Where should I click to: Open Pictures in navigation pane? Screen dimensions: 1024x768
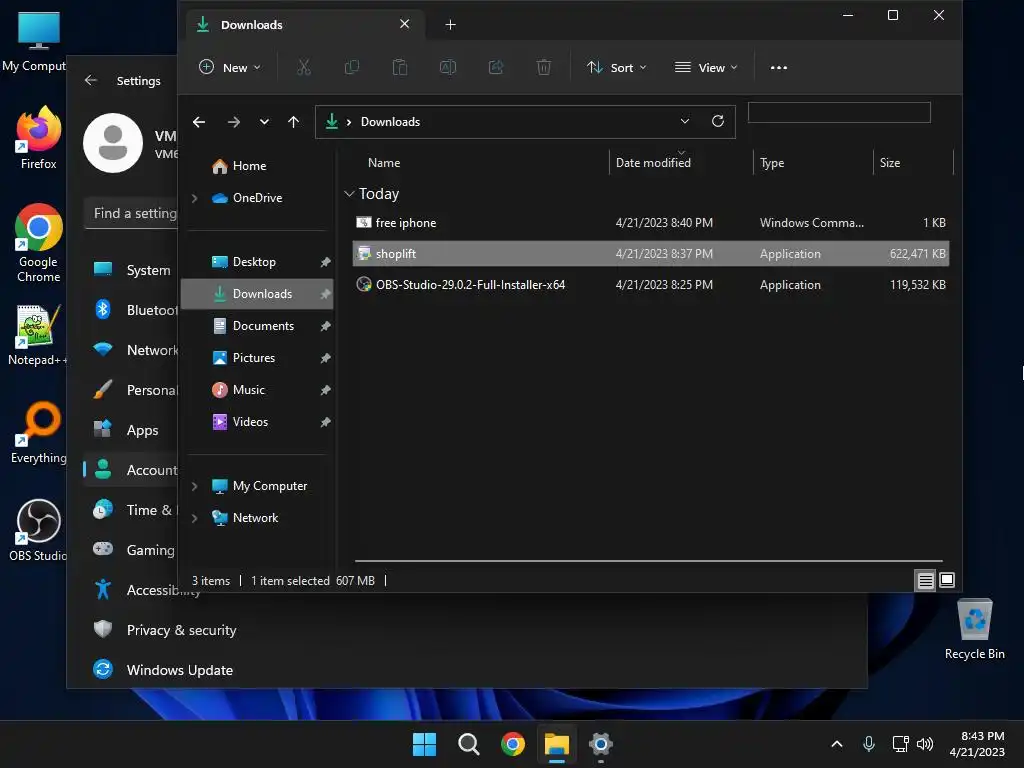click(244, 358)
